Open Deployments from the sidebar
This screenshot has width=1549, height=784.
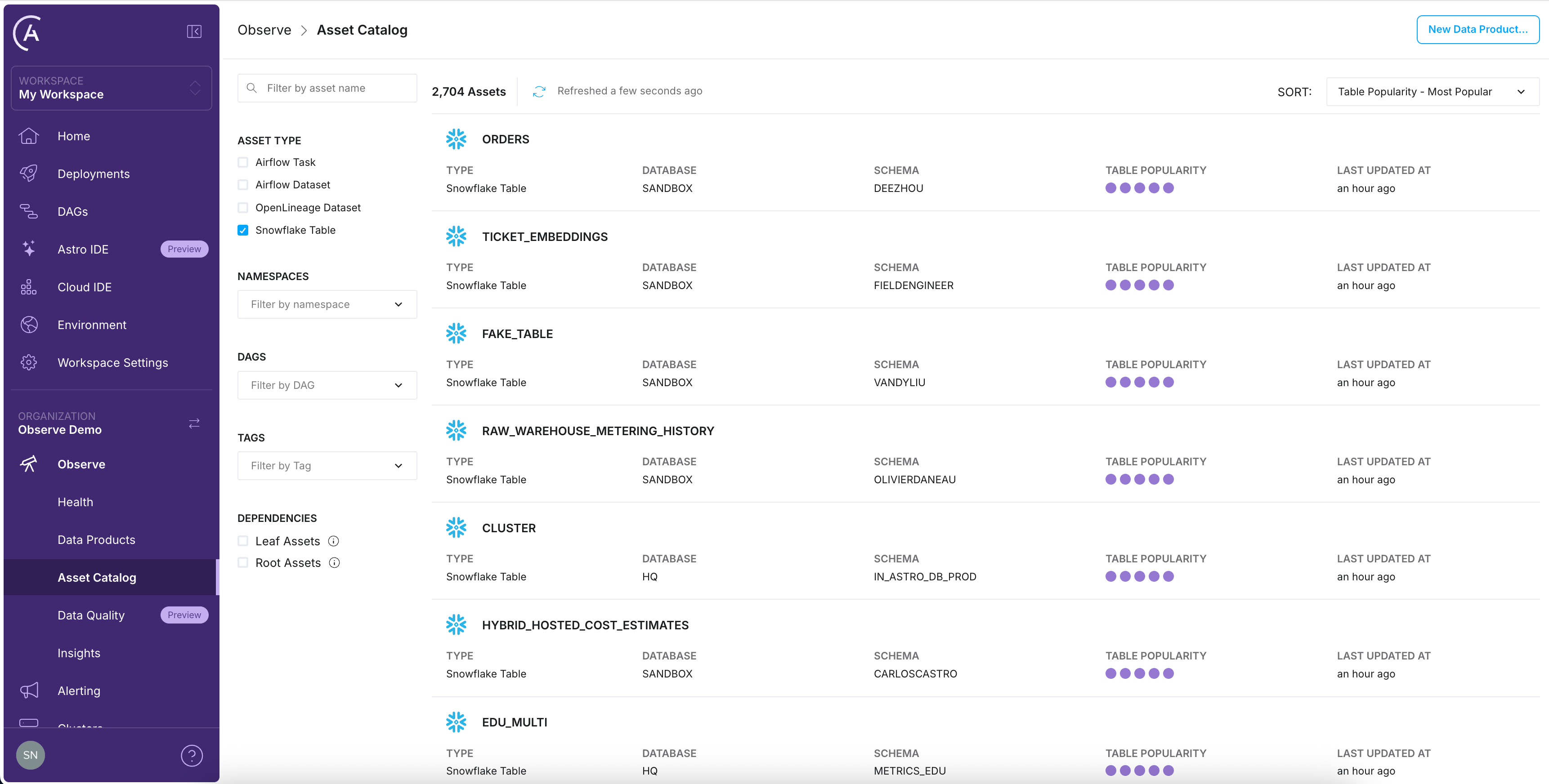[x=93, y=174]
